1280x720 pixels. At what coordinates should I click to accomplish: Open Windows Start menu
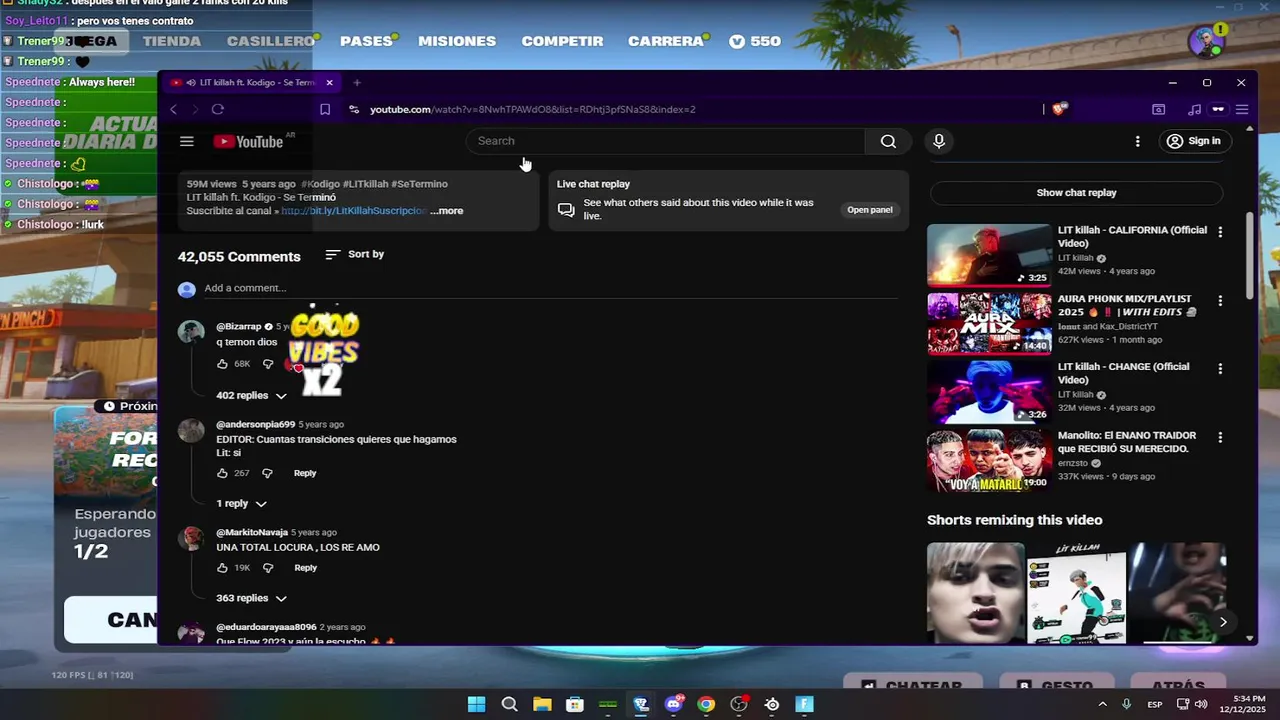pyautogui.click(x=476, y=704)
